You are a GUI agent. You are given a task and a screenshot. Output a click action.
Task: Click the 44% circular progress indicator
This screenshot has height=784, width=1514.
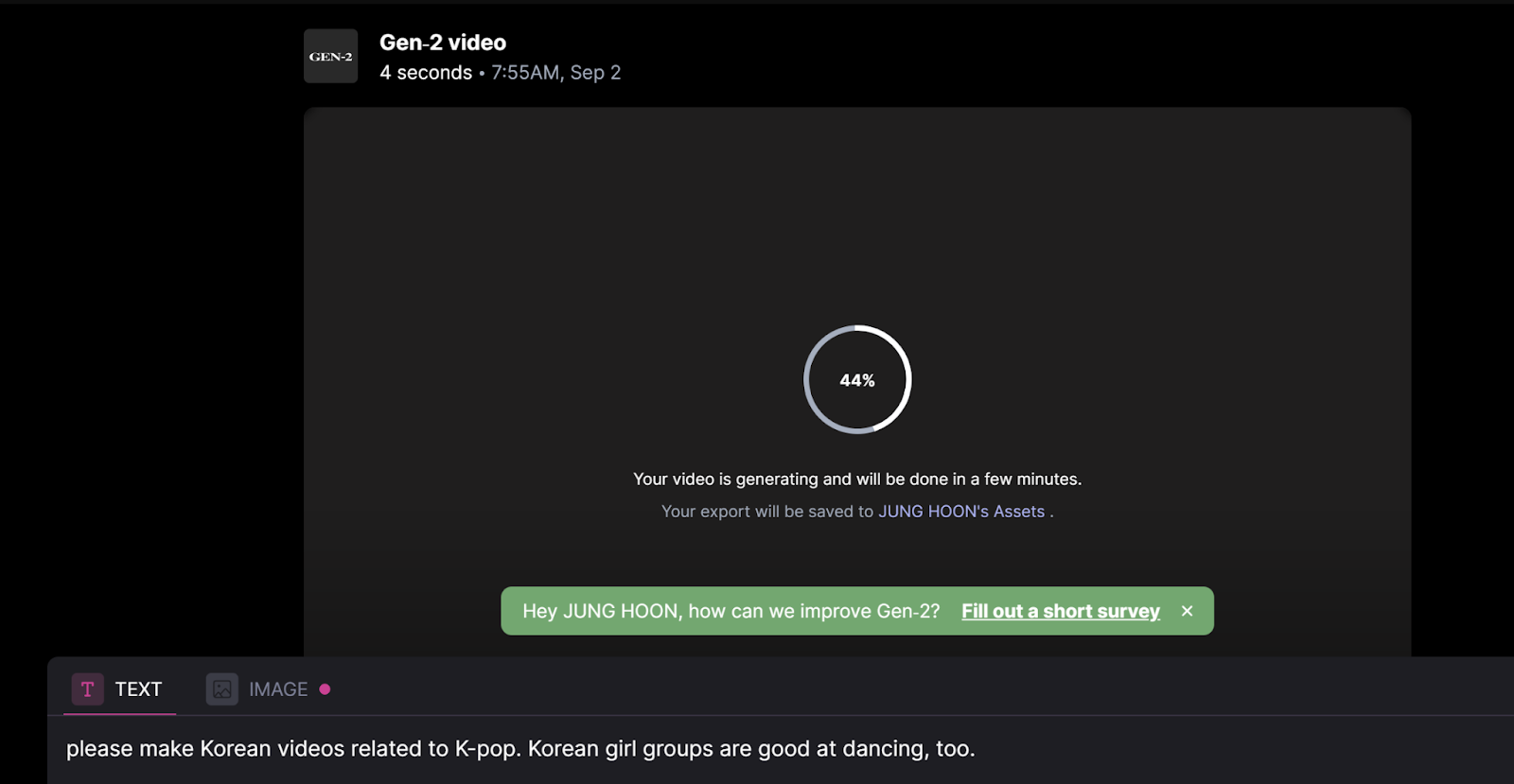[857, 379]
